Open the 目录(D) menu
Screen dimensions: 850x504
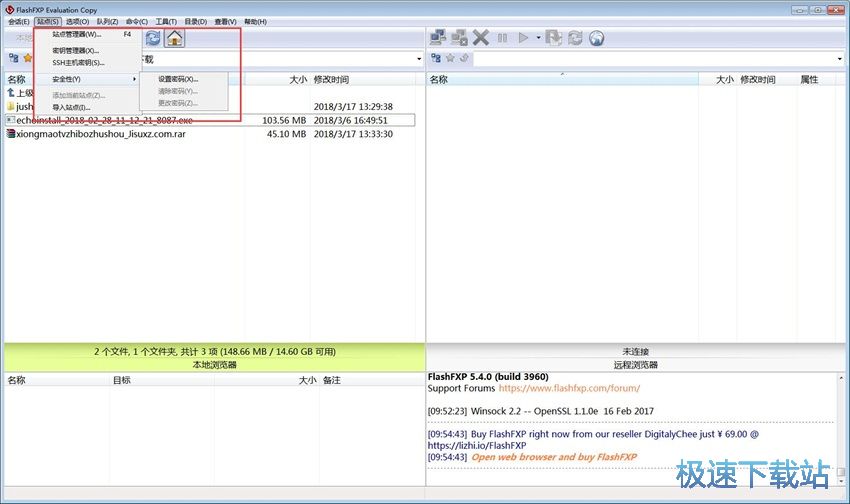point(195,22)
